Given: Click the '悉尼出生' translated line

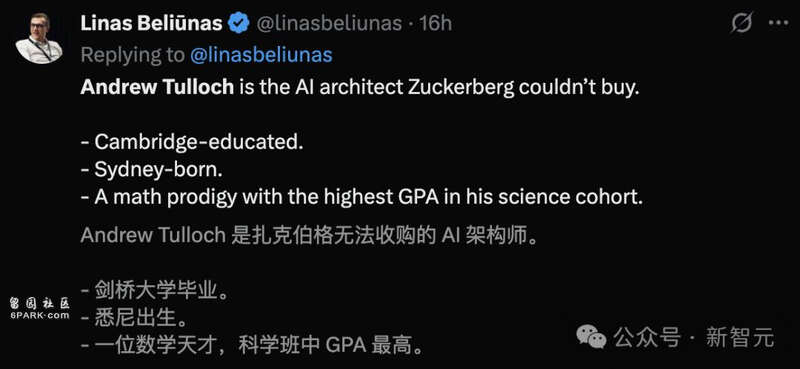Looking at the screenshot, I should pos(133,319).
